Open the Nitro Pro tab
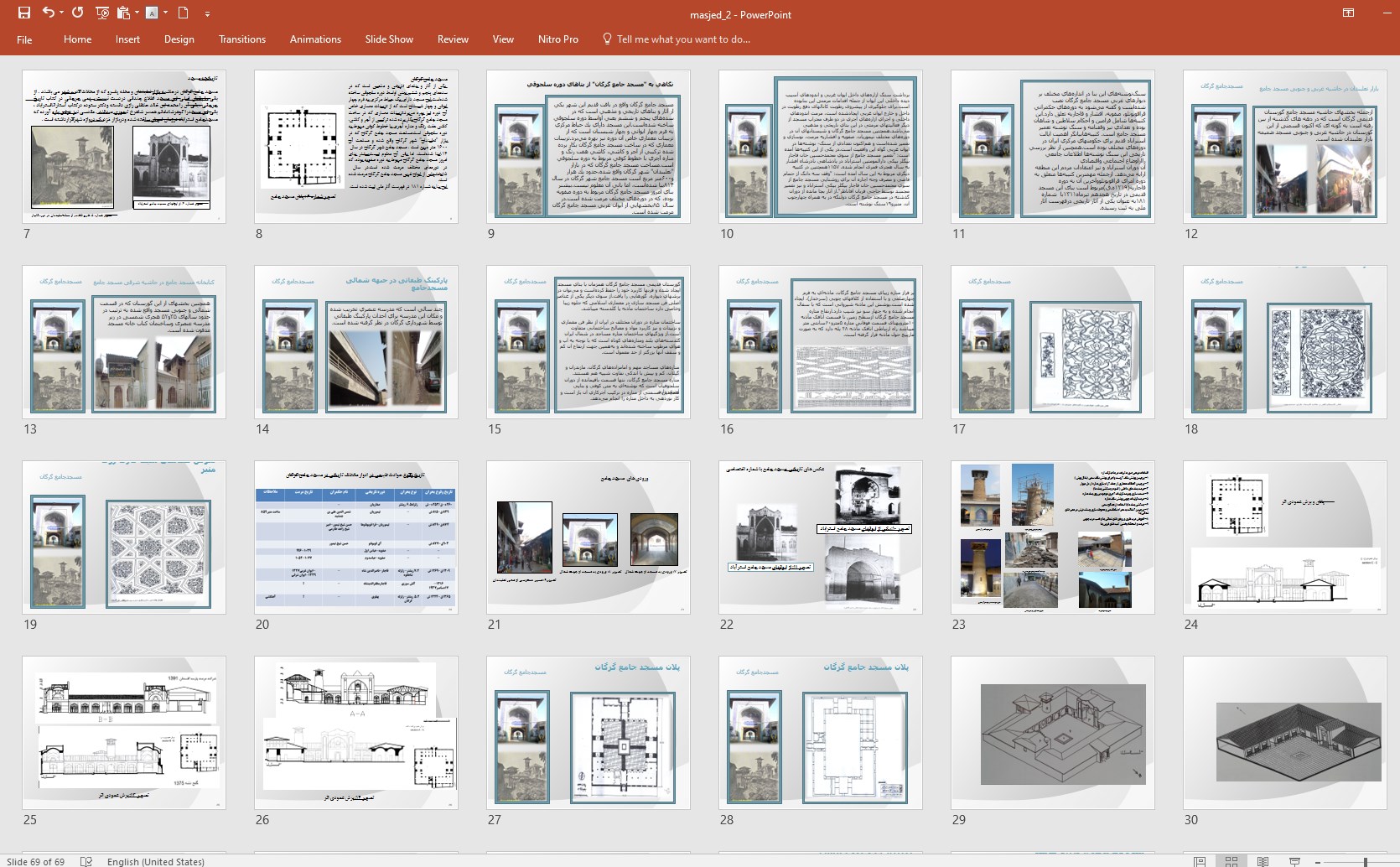1400x867 pixels. [557, 39]
